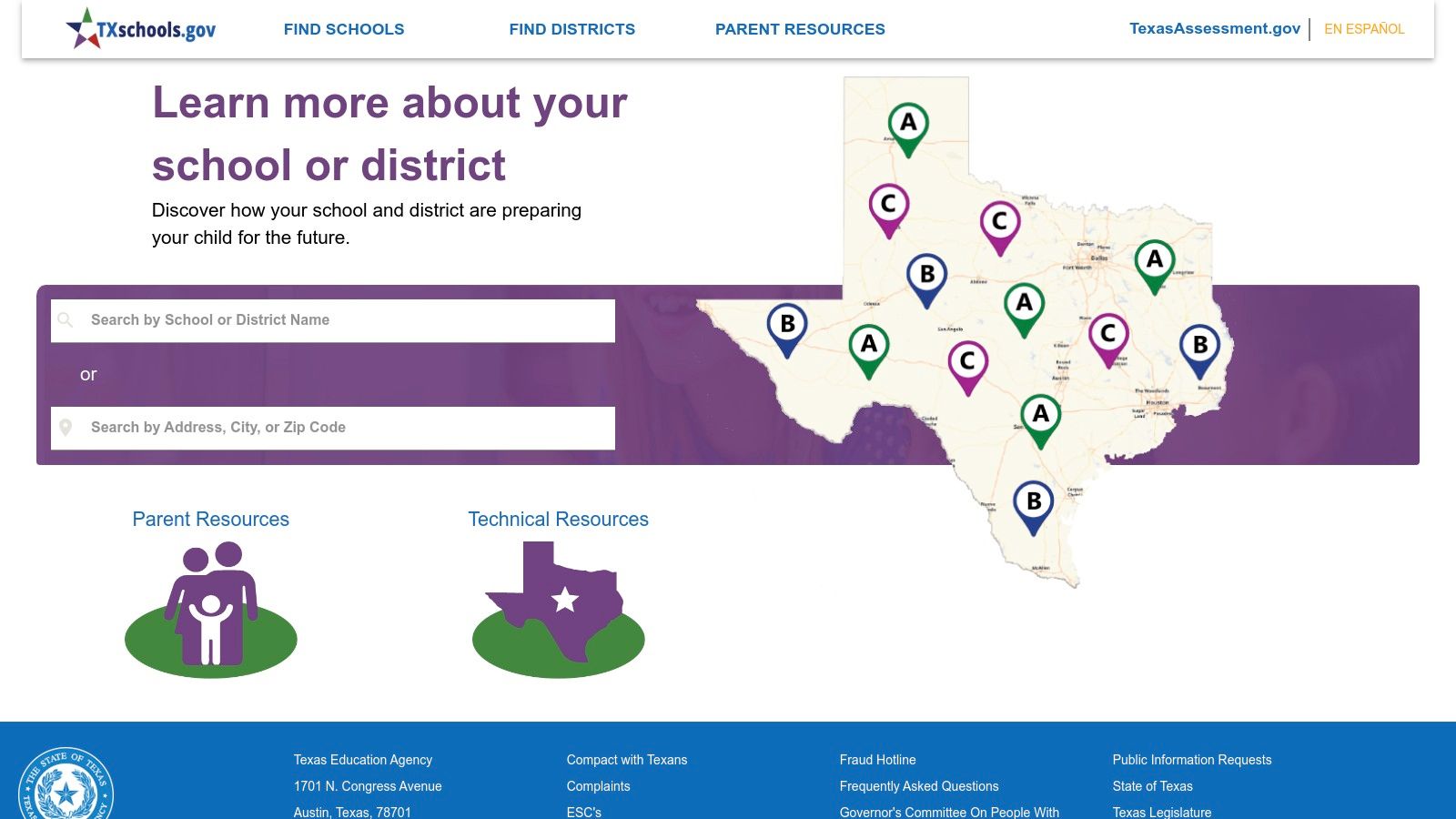Visit the TexasAssessment.gov link

(1217, 28)
